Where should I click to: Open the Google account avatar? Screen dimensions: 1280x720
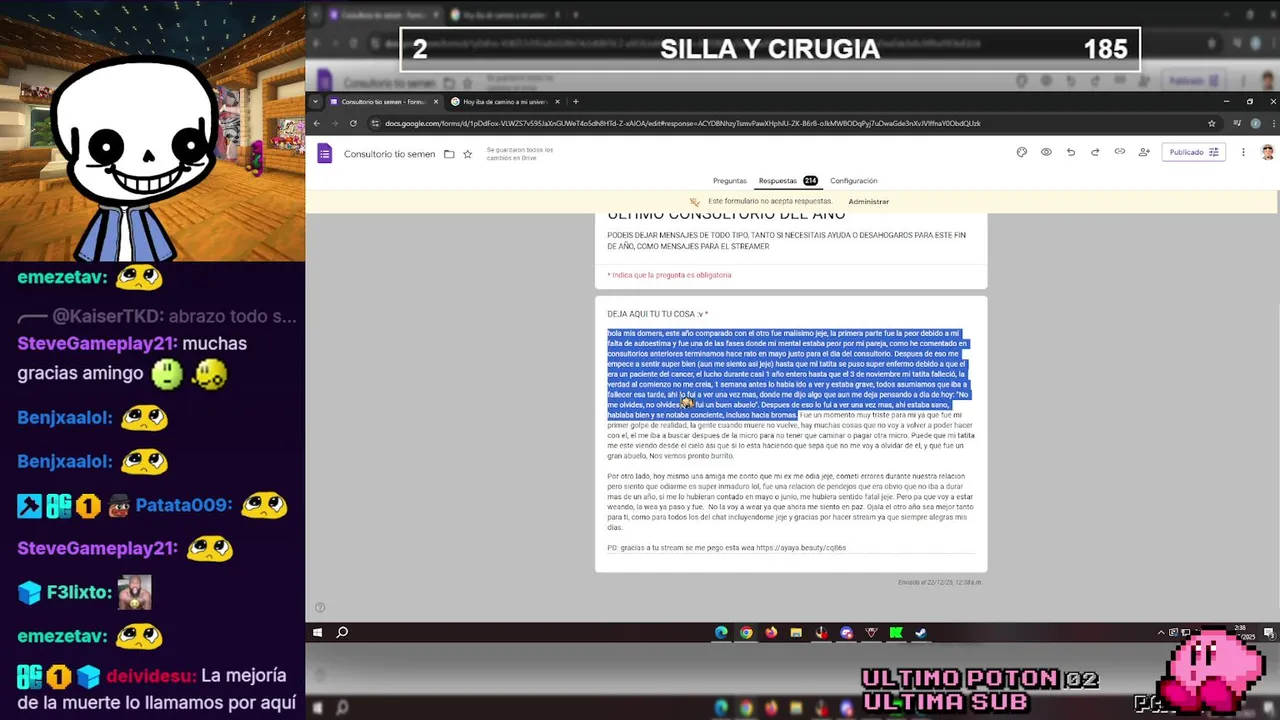(1267, 152)
